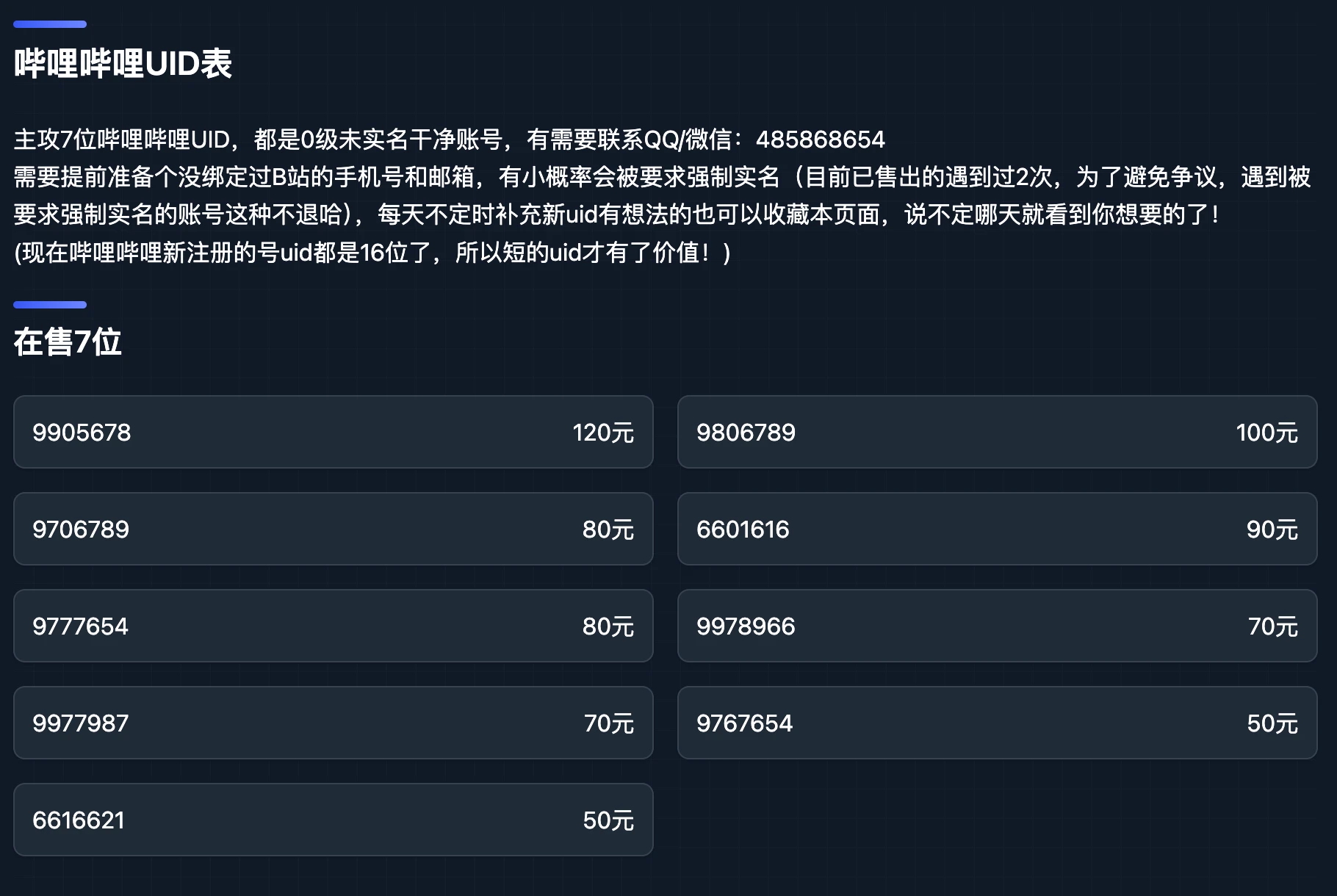Screen dimensions: 1337x896
Task: Open the 9978966 UID listing card
Action: click(997, 626)
